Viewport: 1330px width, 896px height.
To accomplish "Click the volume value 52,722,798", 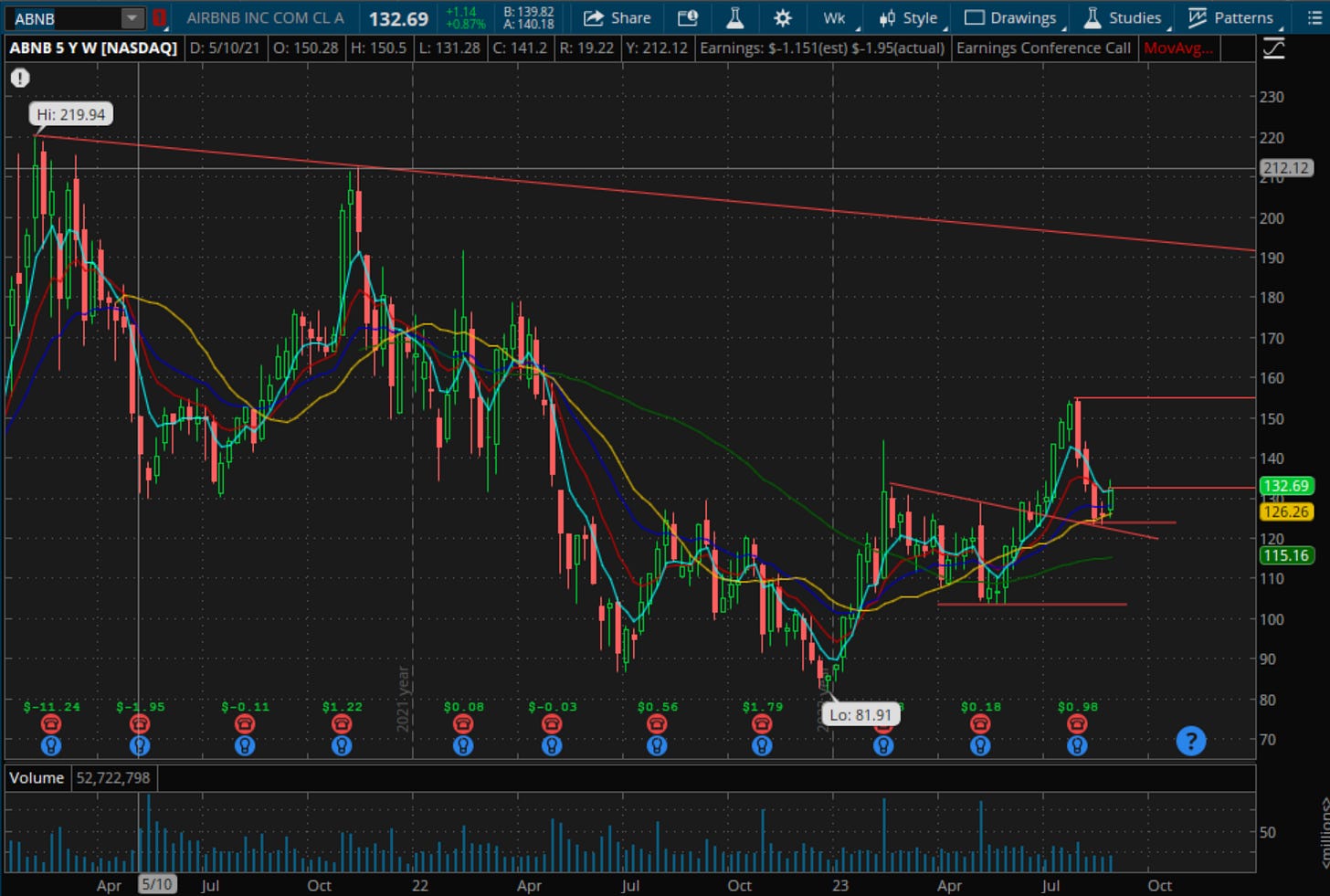I will pyautogui.click(x=113, y=778).
